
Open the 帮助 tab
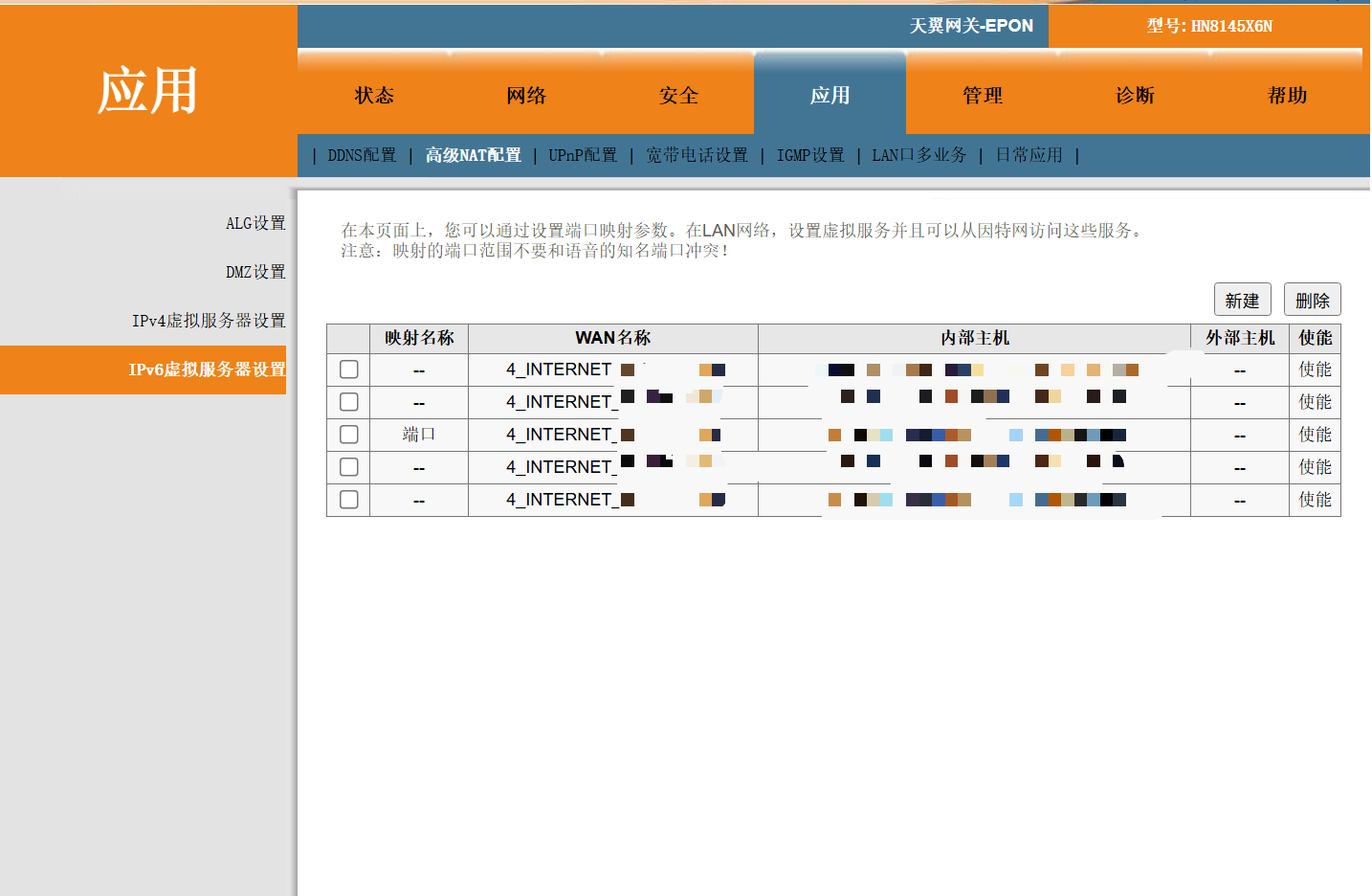(1287, 96)
